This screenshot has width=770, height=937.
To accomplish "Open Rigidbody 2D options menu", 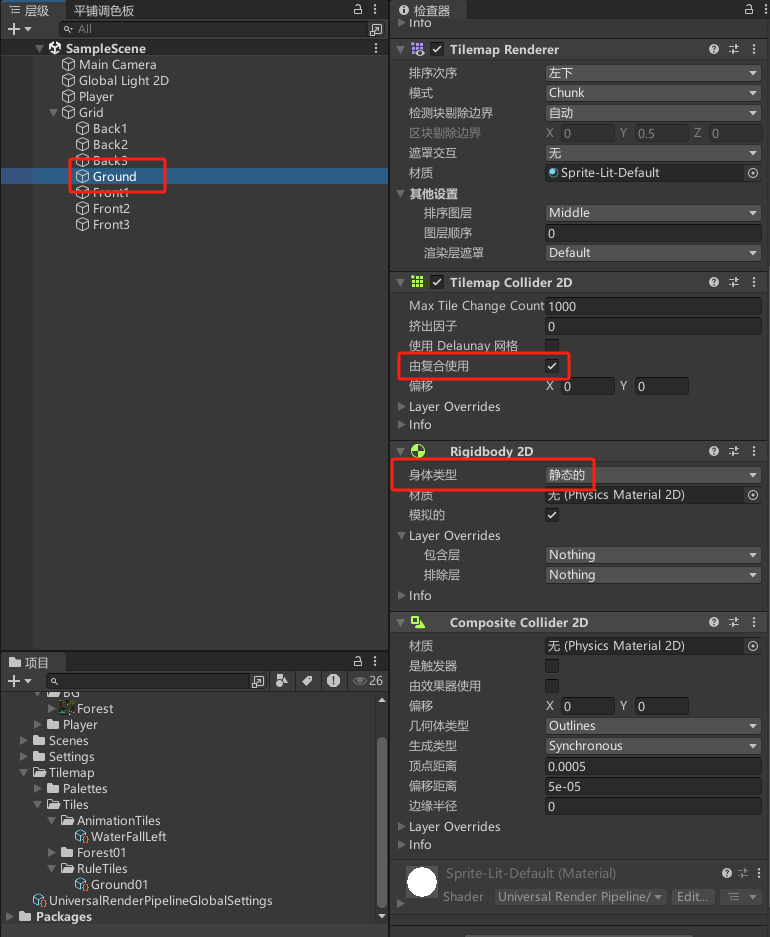I will coord(754,451).
